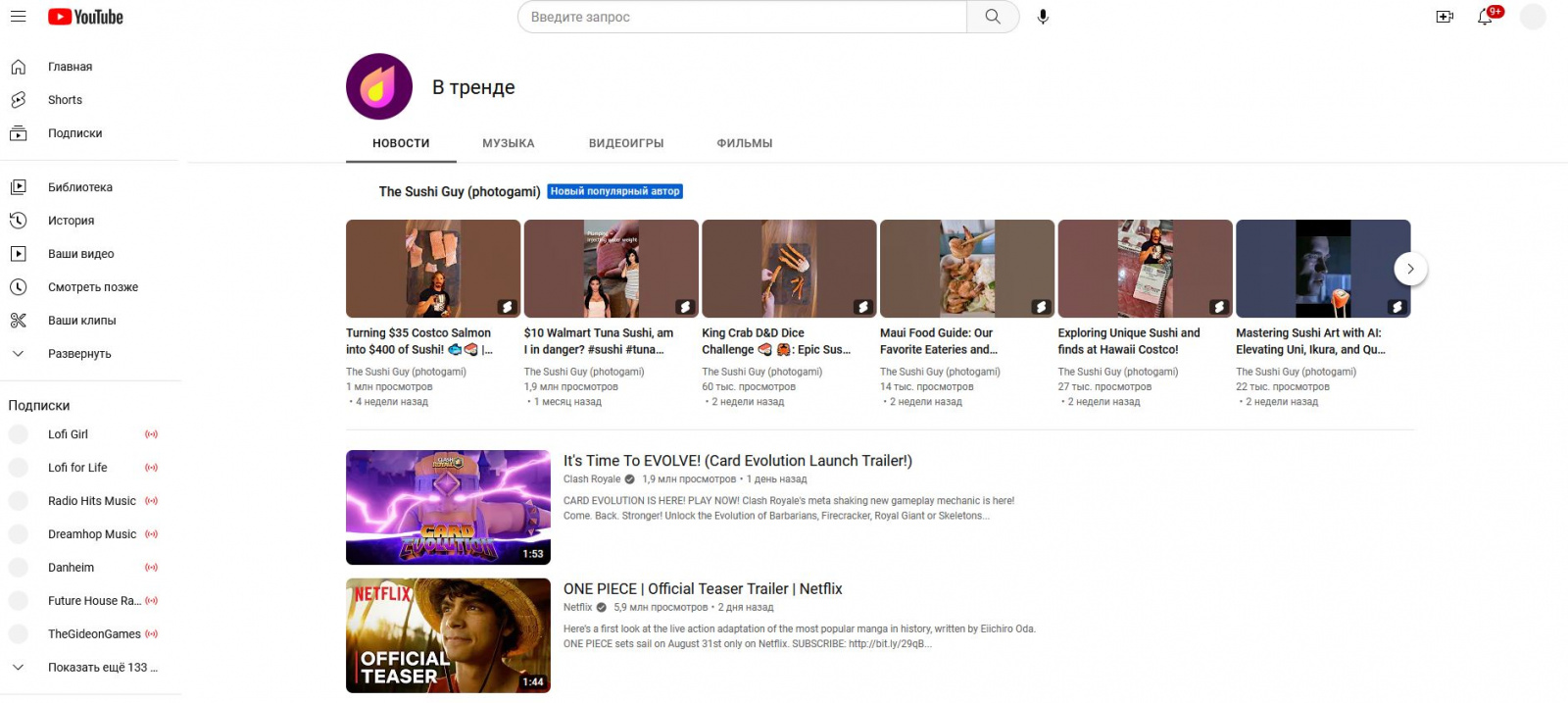The image size is (1568, 703).
Task: Click ONE PIECE video description text
Action: coord(800,636)
